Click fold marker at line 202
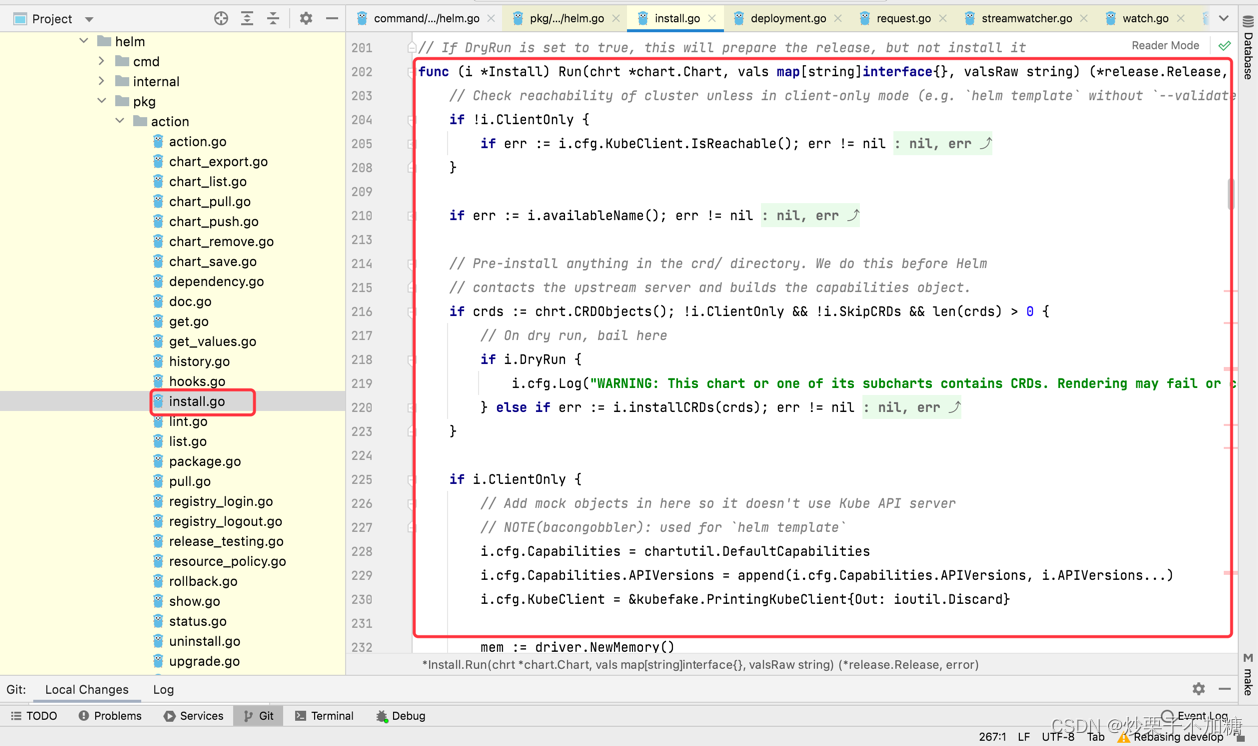 (411, 71)
